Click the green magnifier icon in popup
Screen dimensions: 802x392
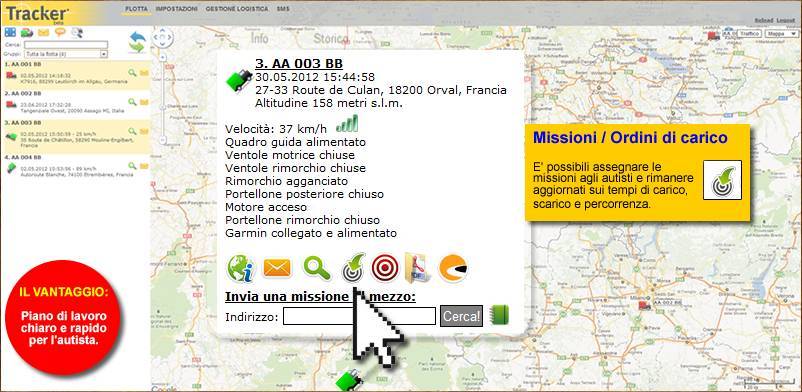tap(317, 268)
